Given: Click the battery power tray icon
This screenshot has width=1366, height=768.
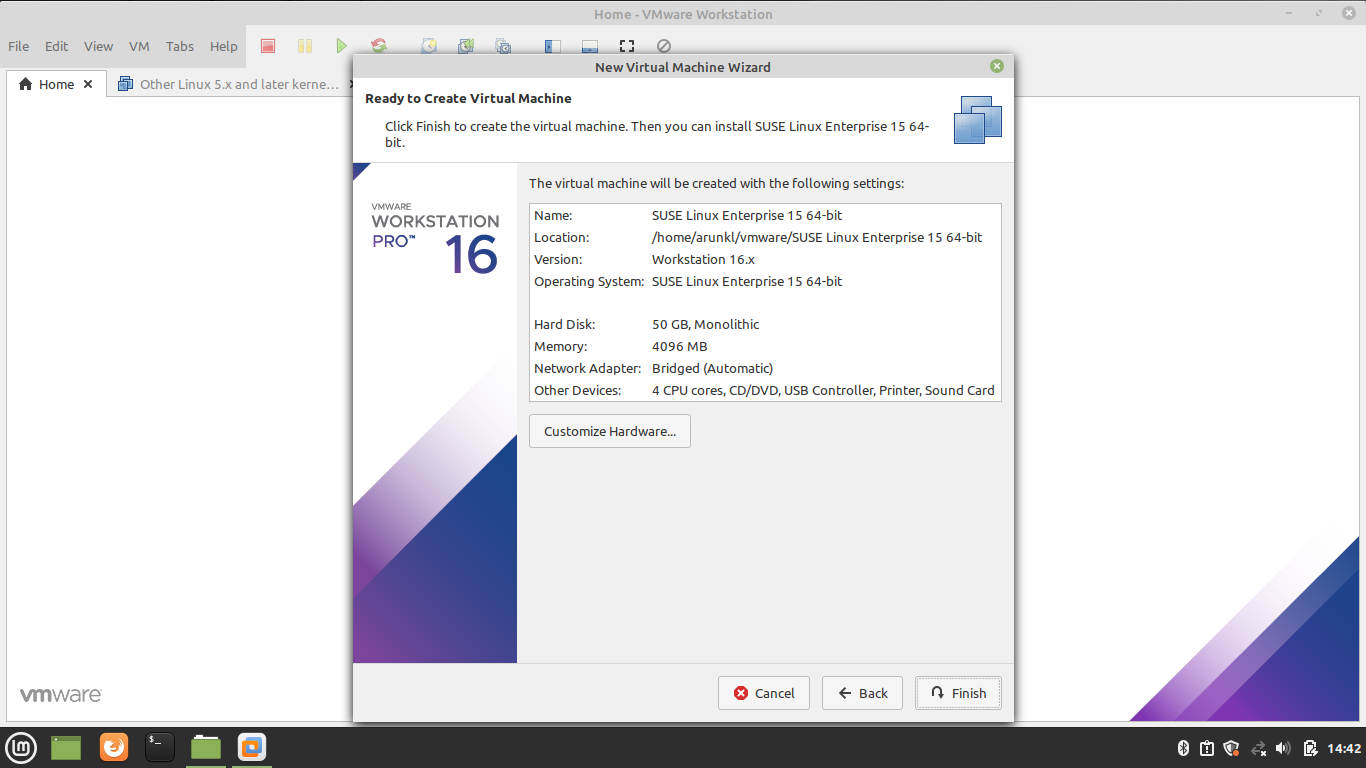Looking at the screenshot, I should [1310, 748].
